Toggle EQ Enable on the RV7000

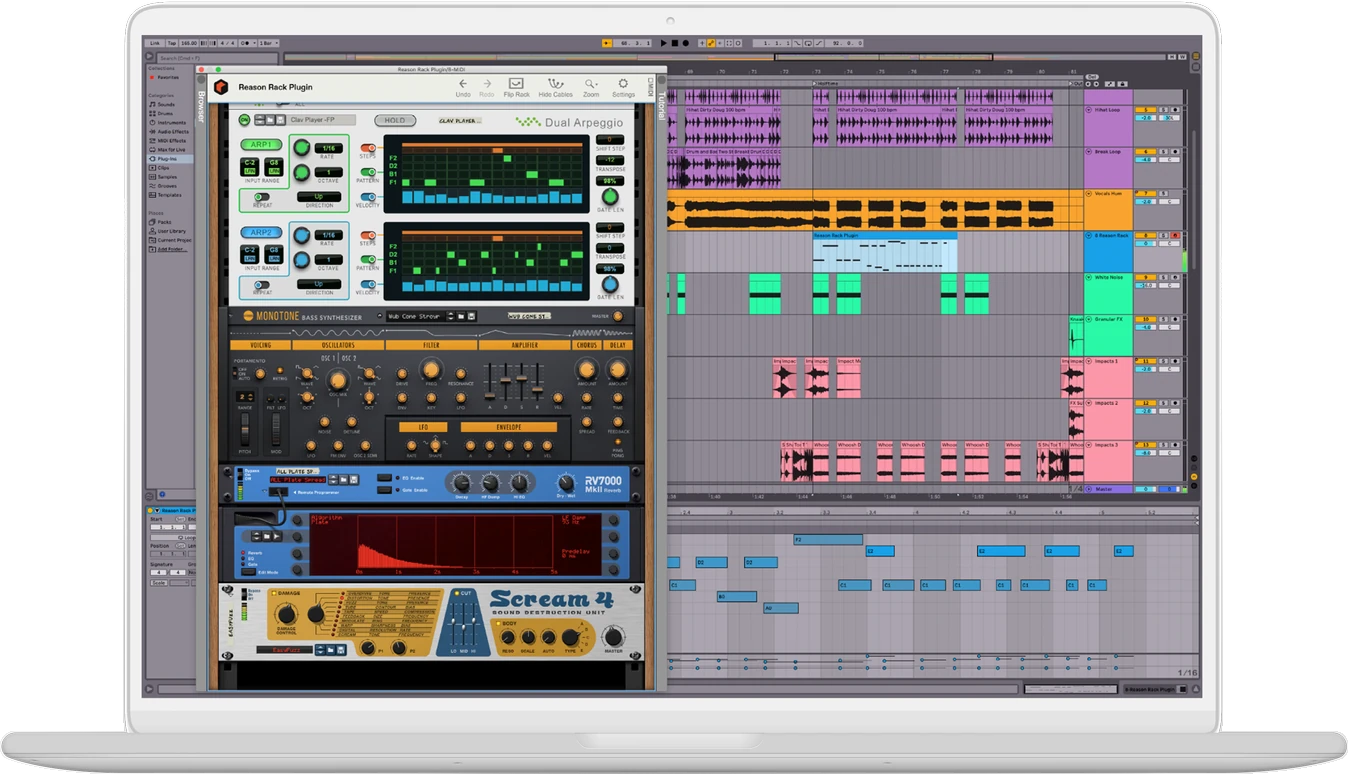(384, 479)
